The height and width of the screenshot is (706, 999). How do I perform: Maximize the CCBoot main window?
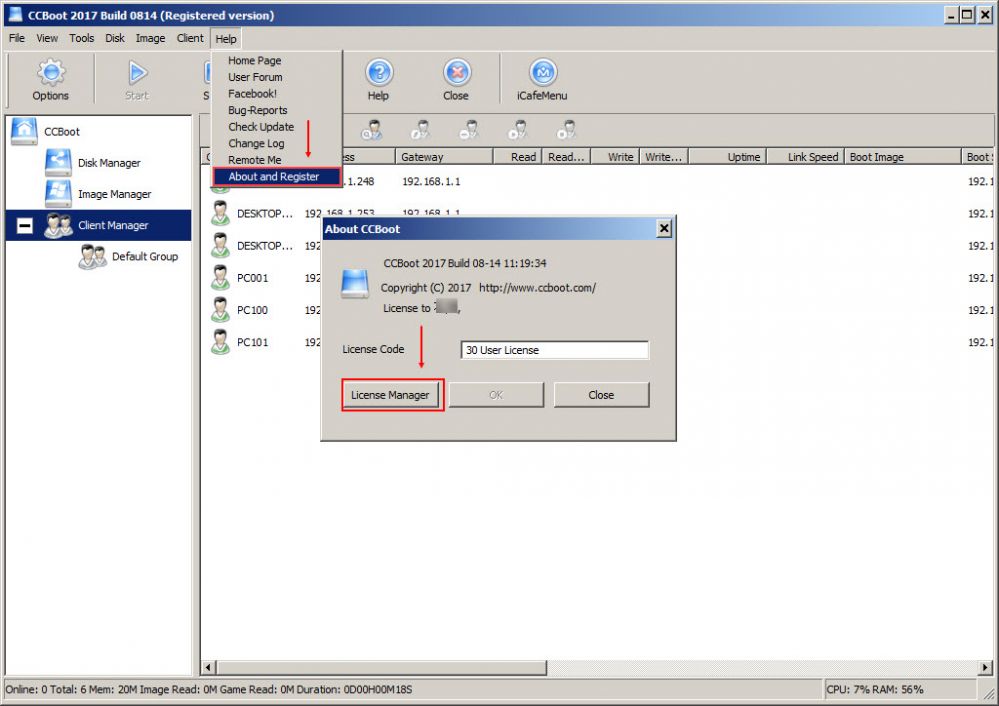coord(967,15)
